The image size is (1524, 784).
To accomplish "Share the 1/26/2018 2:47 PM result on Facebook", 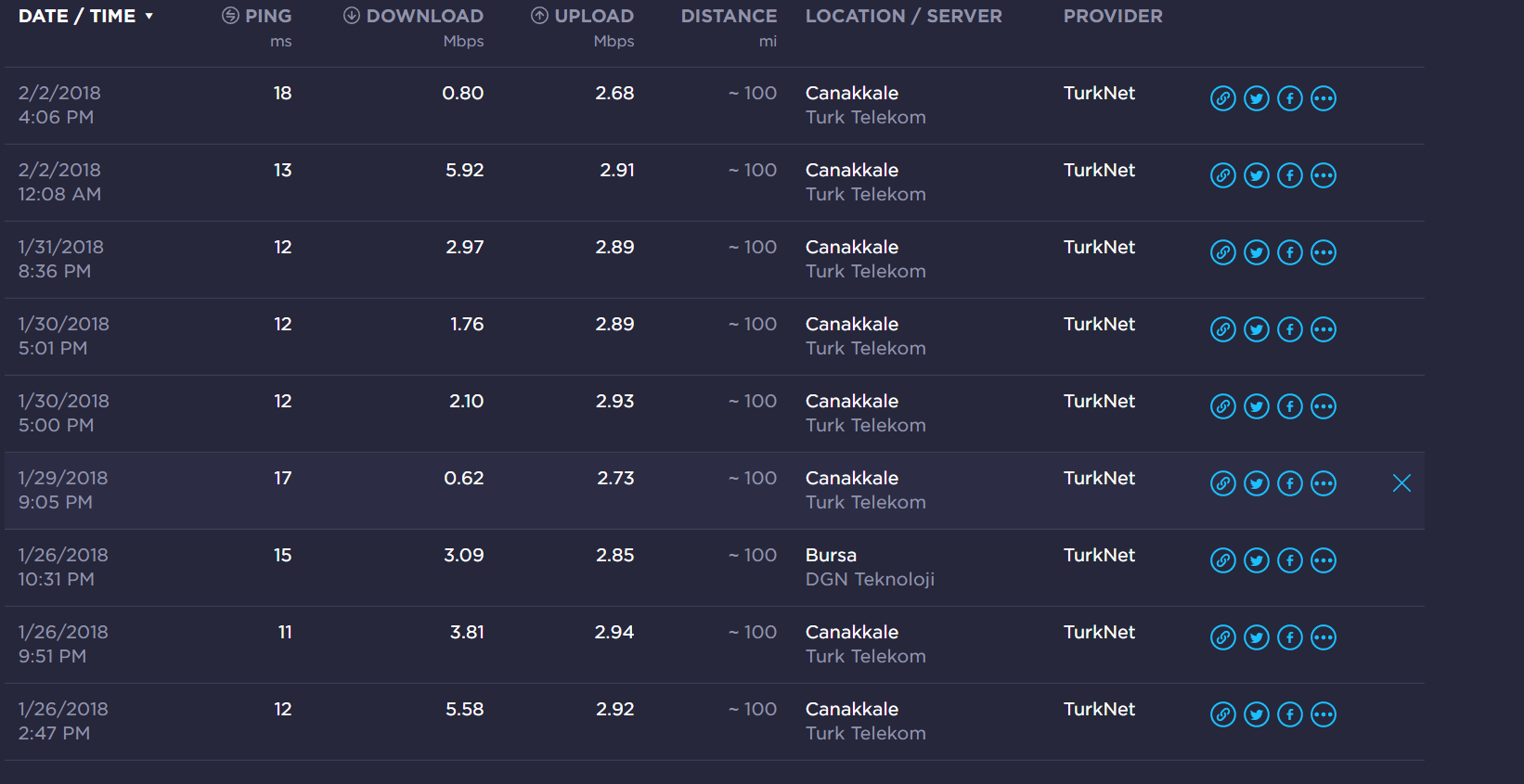I will [x=1290, y=714].
